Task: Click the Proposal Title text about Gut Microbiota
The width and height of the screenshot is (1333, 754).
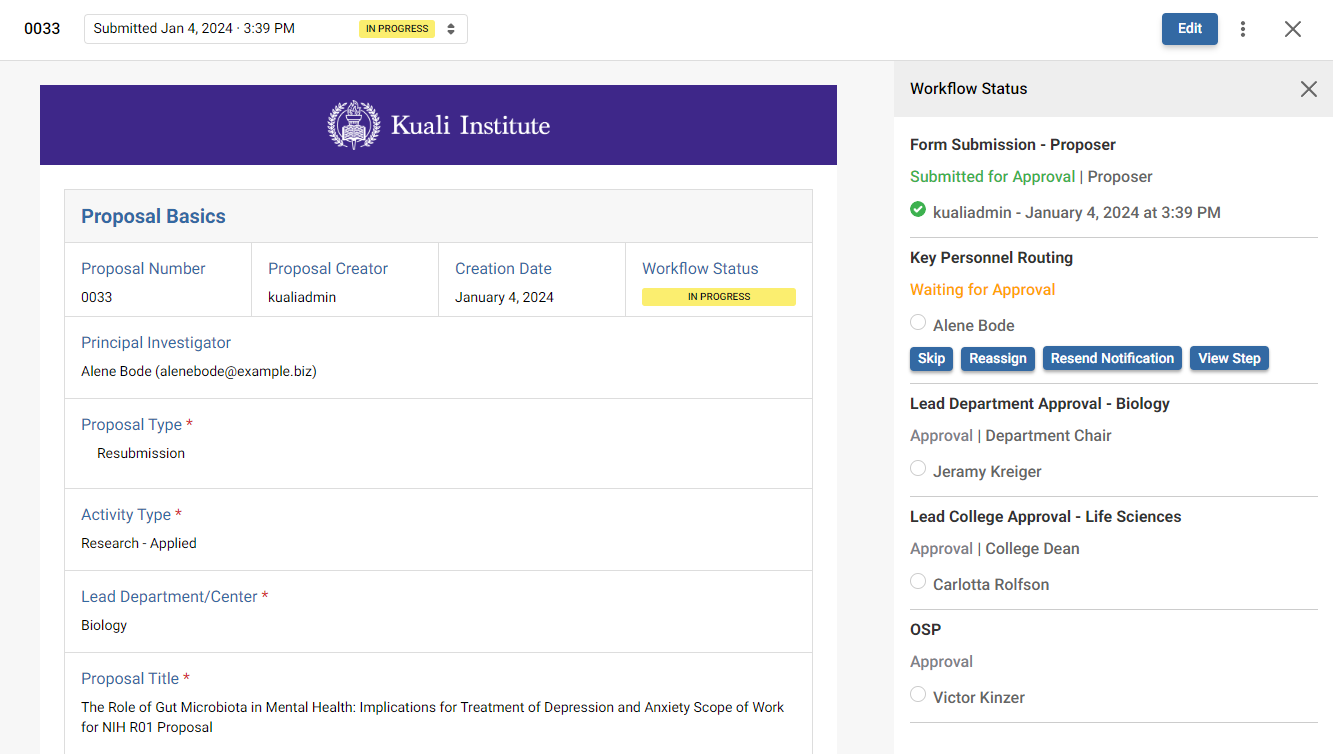Action: (x=433, y=717)
